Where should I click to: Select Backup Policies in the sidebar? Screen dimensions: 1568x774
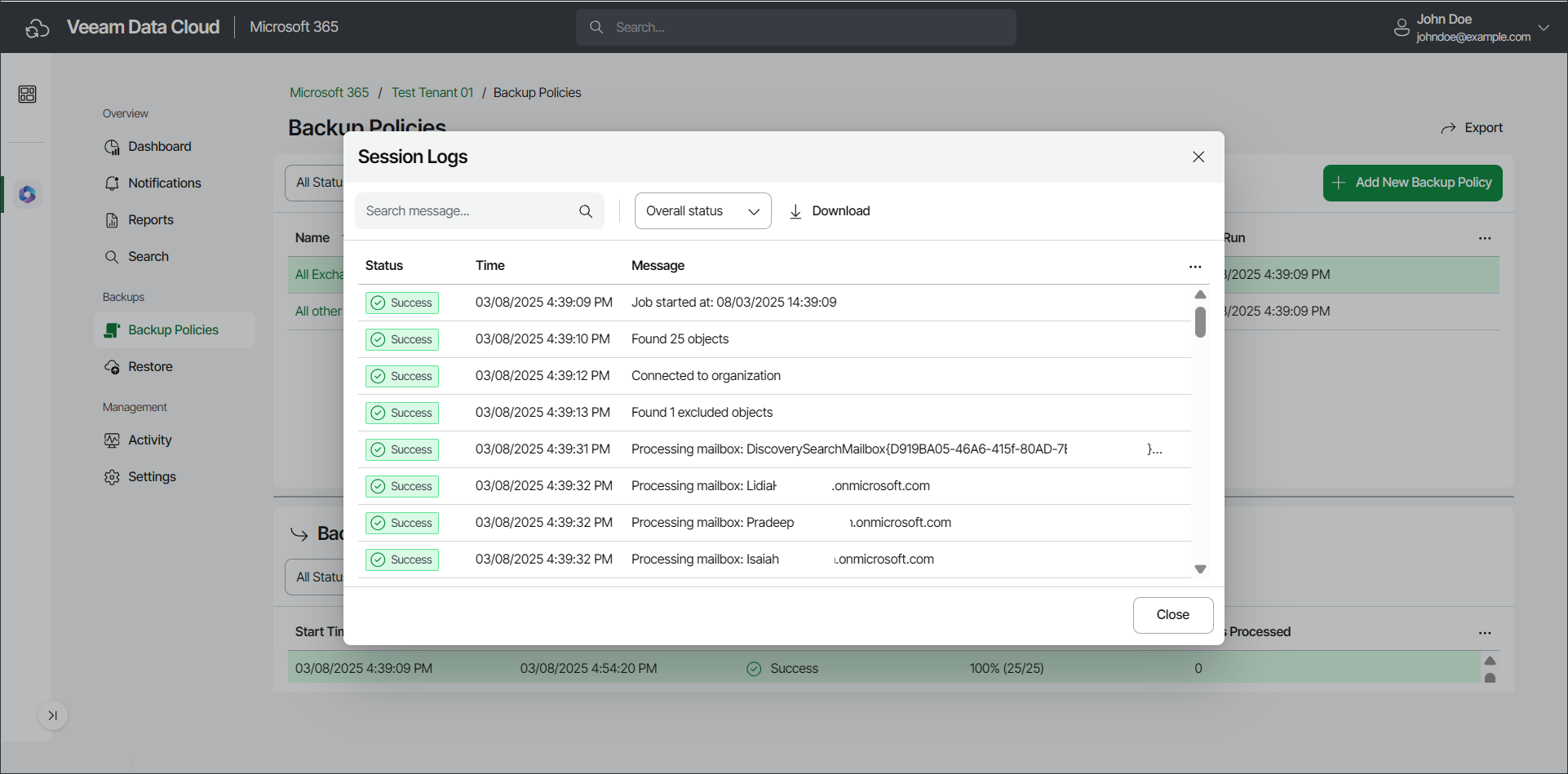(175, 330)
